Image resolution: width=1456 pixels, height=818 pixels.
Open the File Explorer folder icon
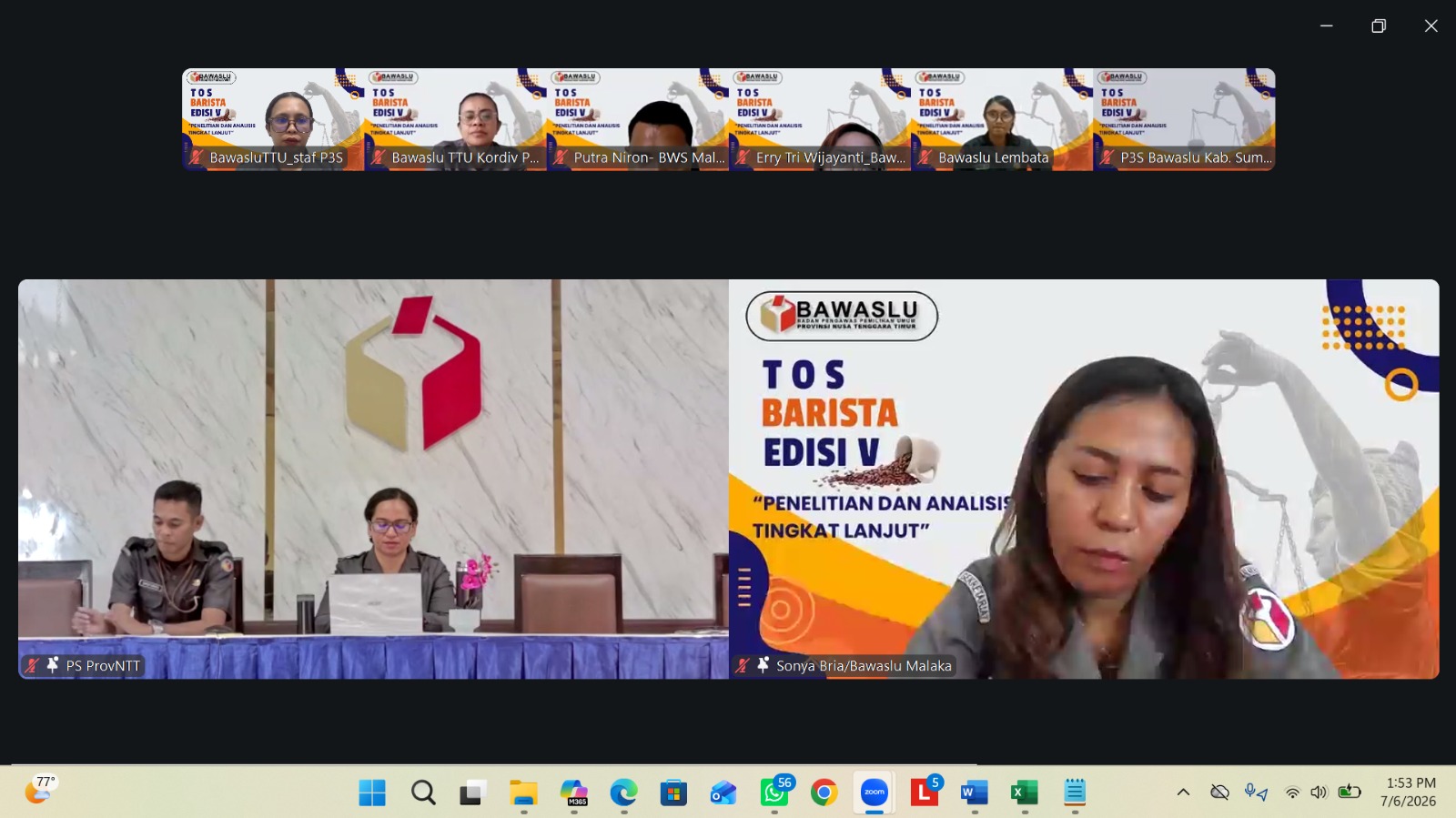[x=523, y=793]
